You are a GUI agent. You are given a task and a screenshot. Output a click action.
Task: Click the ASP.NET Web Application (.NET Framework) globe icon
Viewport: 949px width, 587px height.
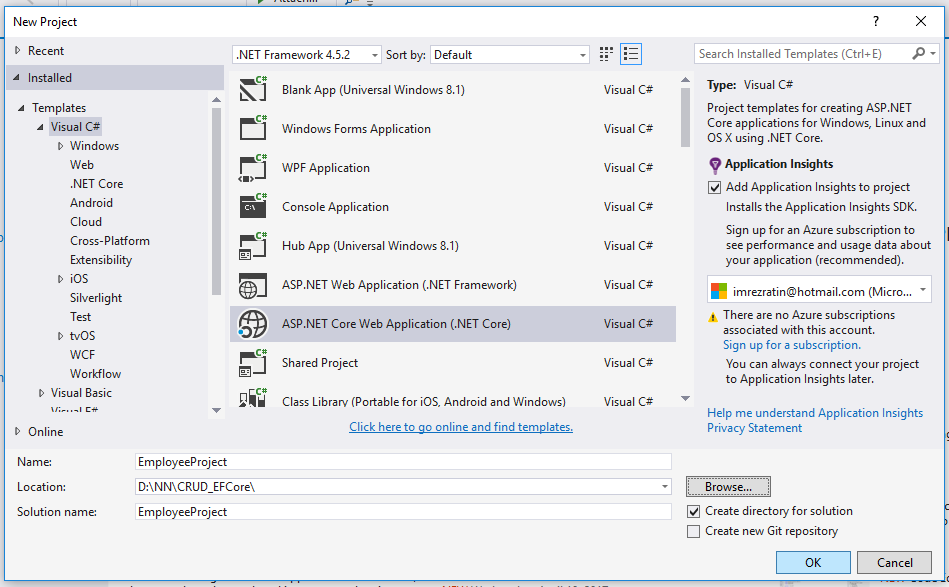tap(253, 285)
